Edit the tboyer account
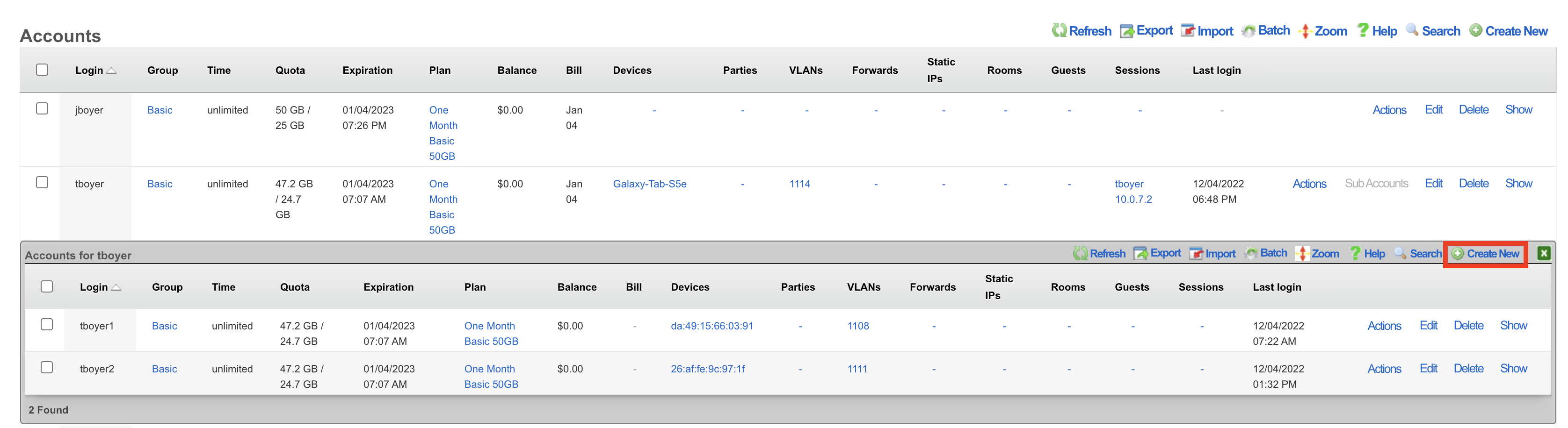1568x428 pixels. click(x=1433, y=183)
